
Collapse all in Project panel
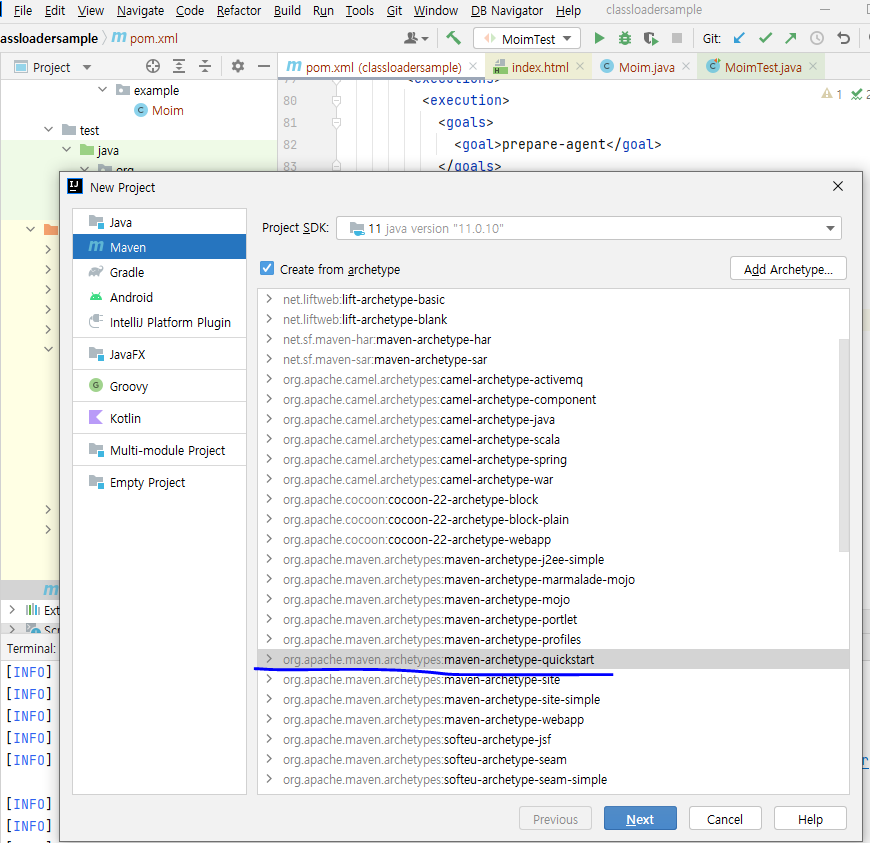[x=205, y=67]
